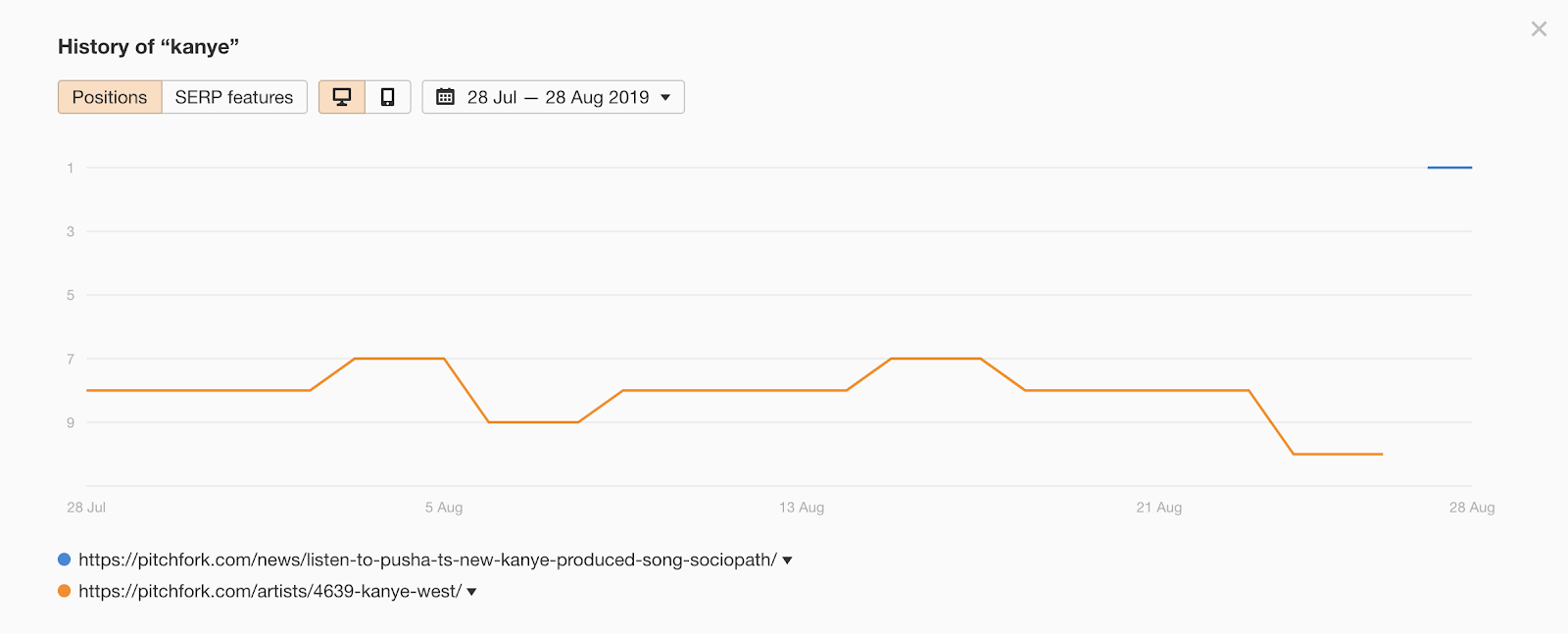Click the calendar icon in date picker
The image size is (1568, 634).
445,97
